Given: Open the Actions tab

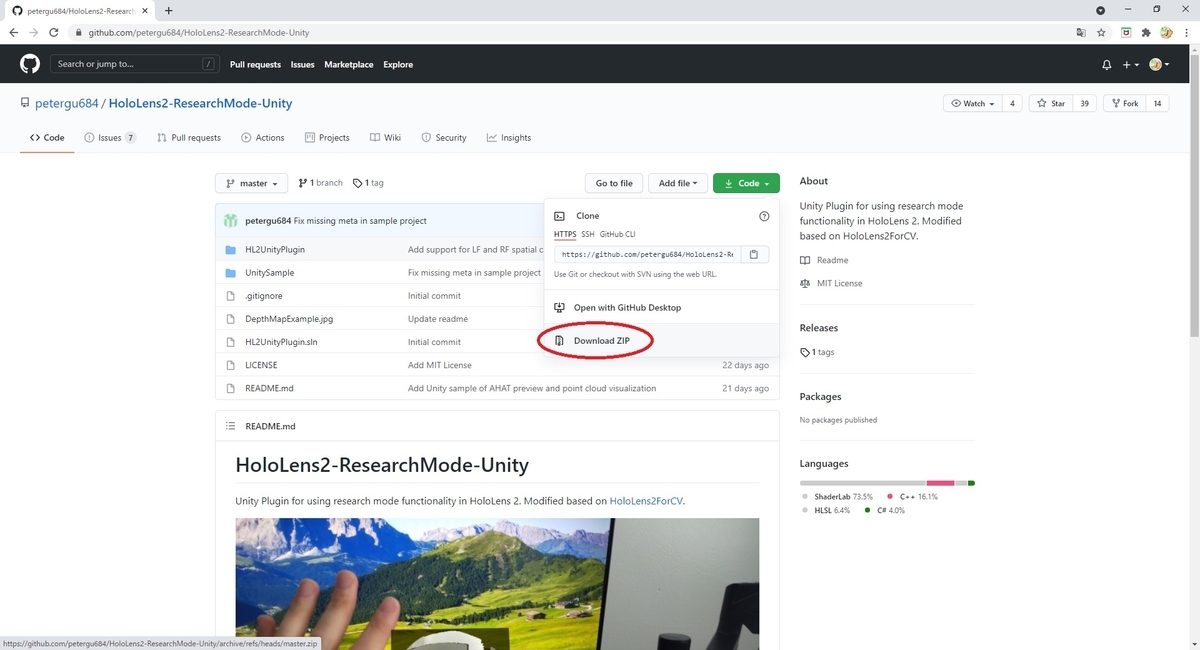Looking at the screenshot, I should 263,138.
